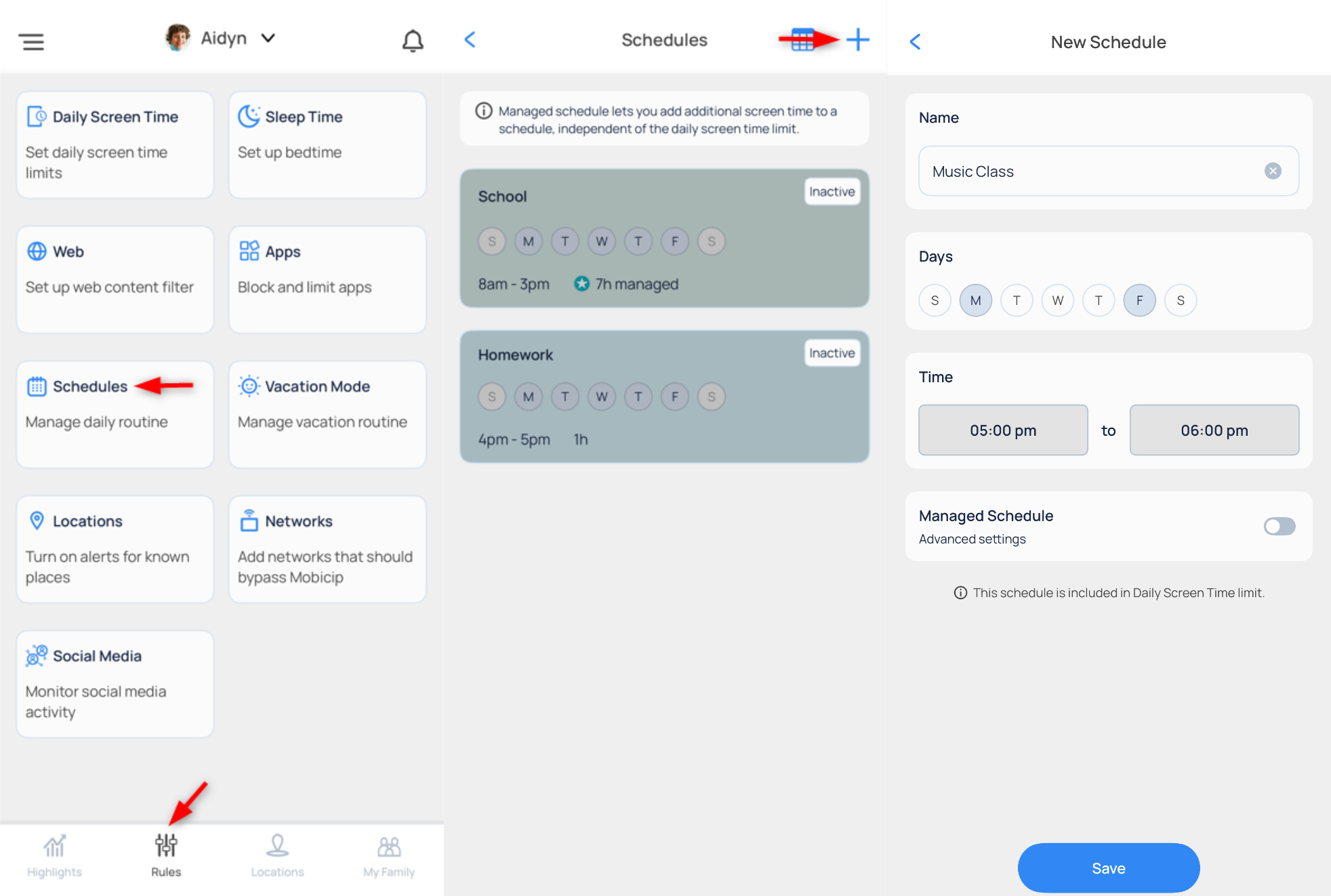Image resolution: width=1331 pixels, height=896 pixels.
Task: Click 'Set up bedtime' text
Action: click(x=289, y=152)
